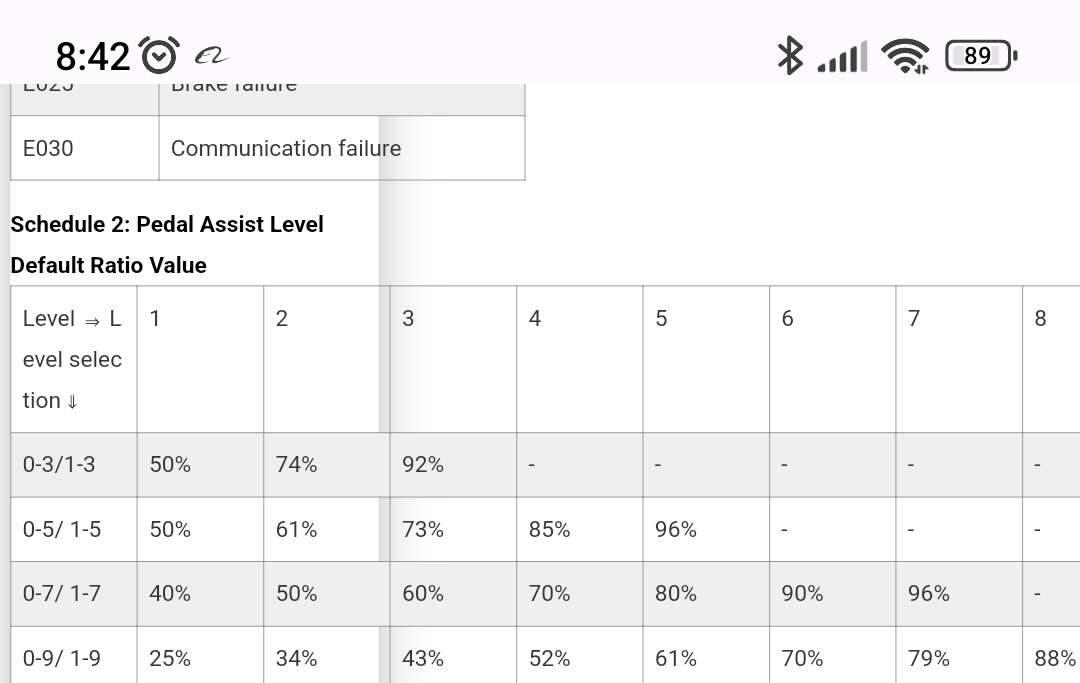Screen dimensions: 1080x683
Task: Tap the Default Ratio Value heading
Action: pos(108,266)
